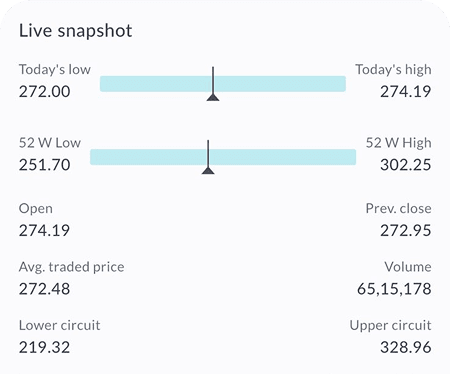Click the Today's low-high range bar
451x374 pixels.
click(x=223, y=84)
